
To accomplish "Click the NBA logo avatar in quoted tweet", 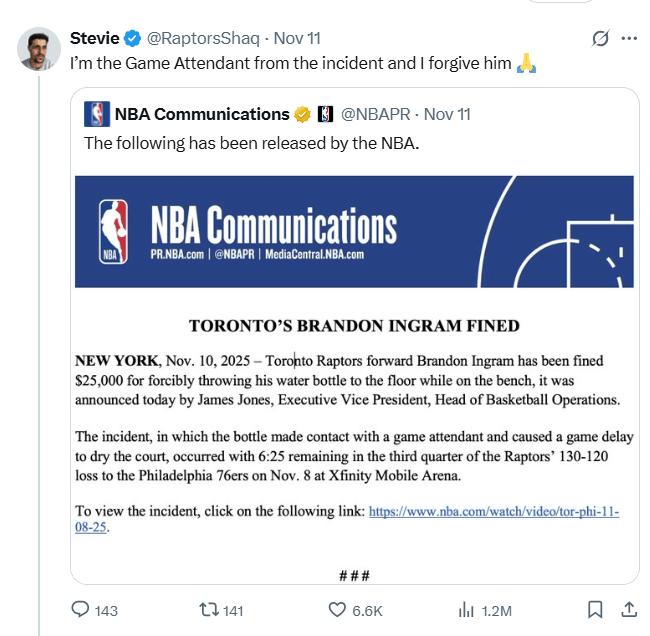I will coord(96,114).
